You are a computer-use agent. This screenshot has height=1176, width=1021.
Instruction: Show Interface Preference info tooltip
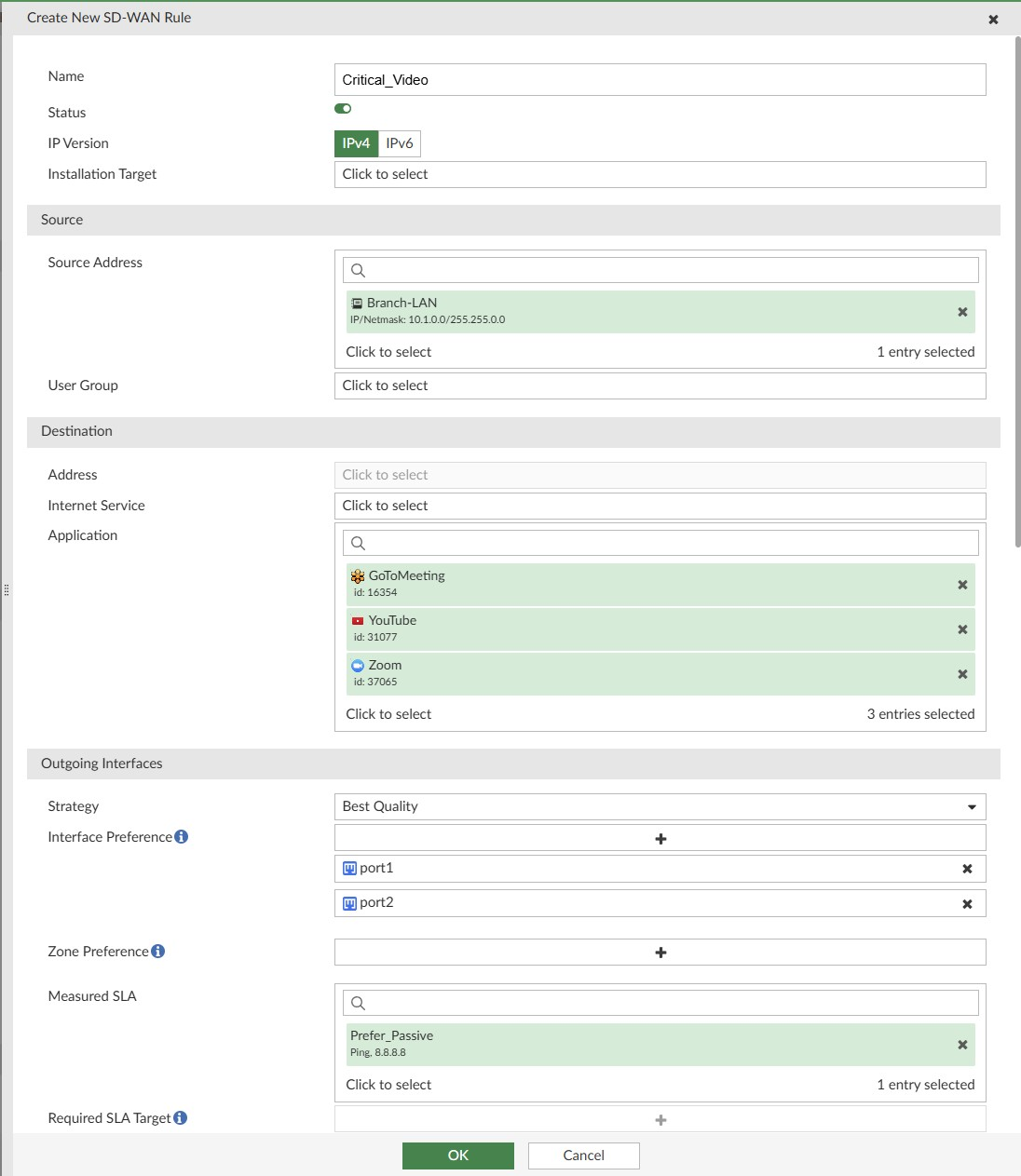[x=182, y=837]
